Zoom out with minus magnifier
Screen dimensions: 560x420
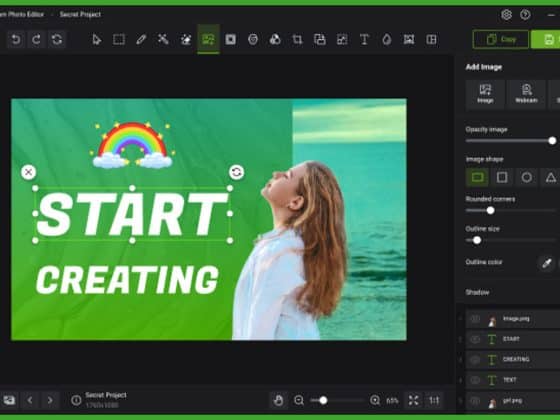pos(299,400)
